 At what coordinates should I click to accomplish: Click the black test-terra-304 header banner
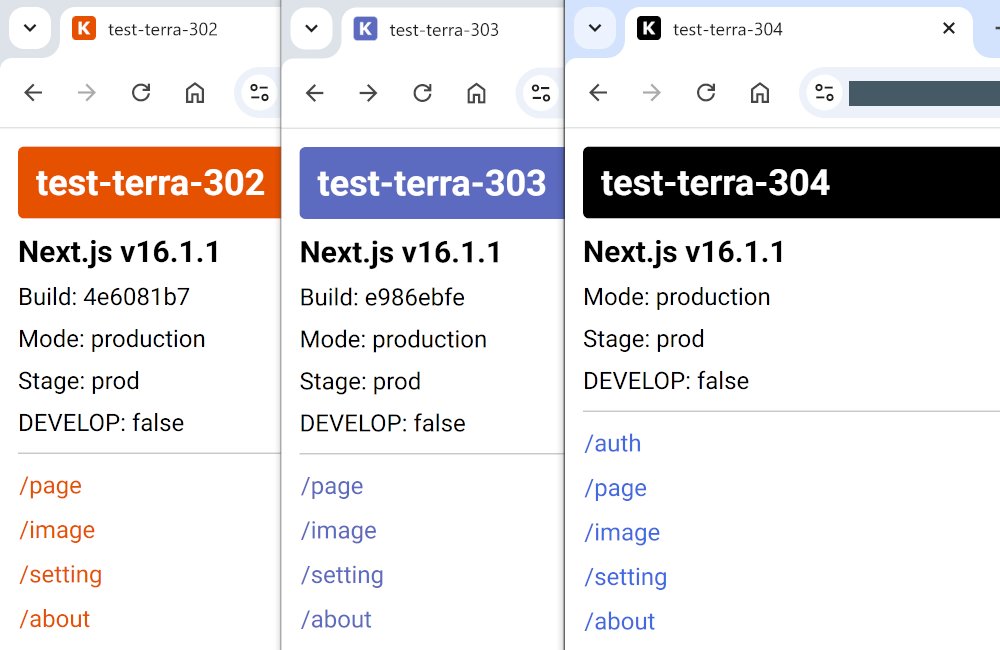click(x=791, y=182)
